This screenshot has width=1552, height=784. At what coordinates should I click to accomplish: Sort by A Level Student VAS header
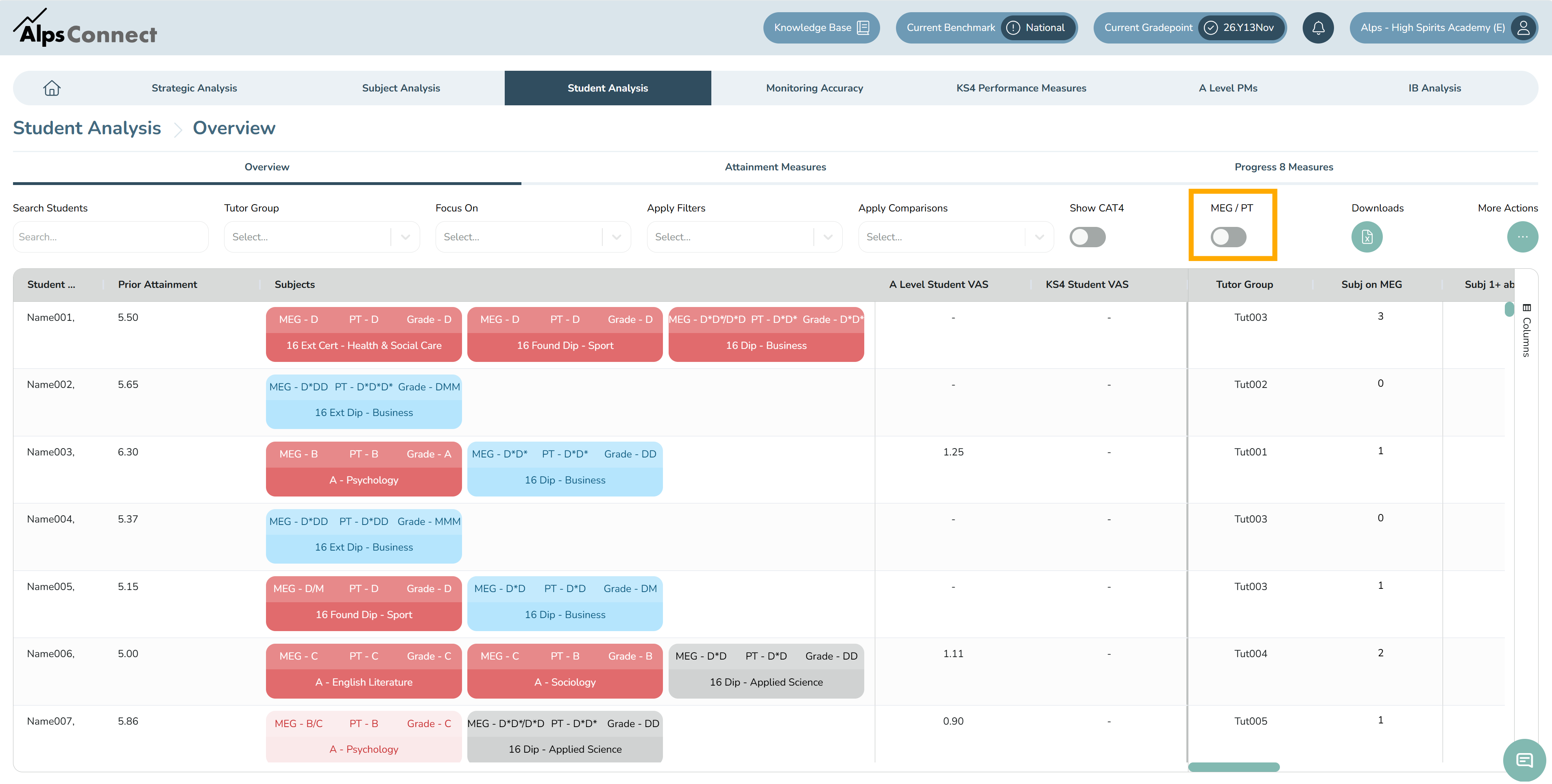tap(939, 285)
